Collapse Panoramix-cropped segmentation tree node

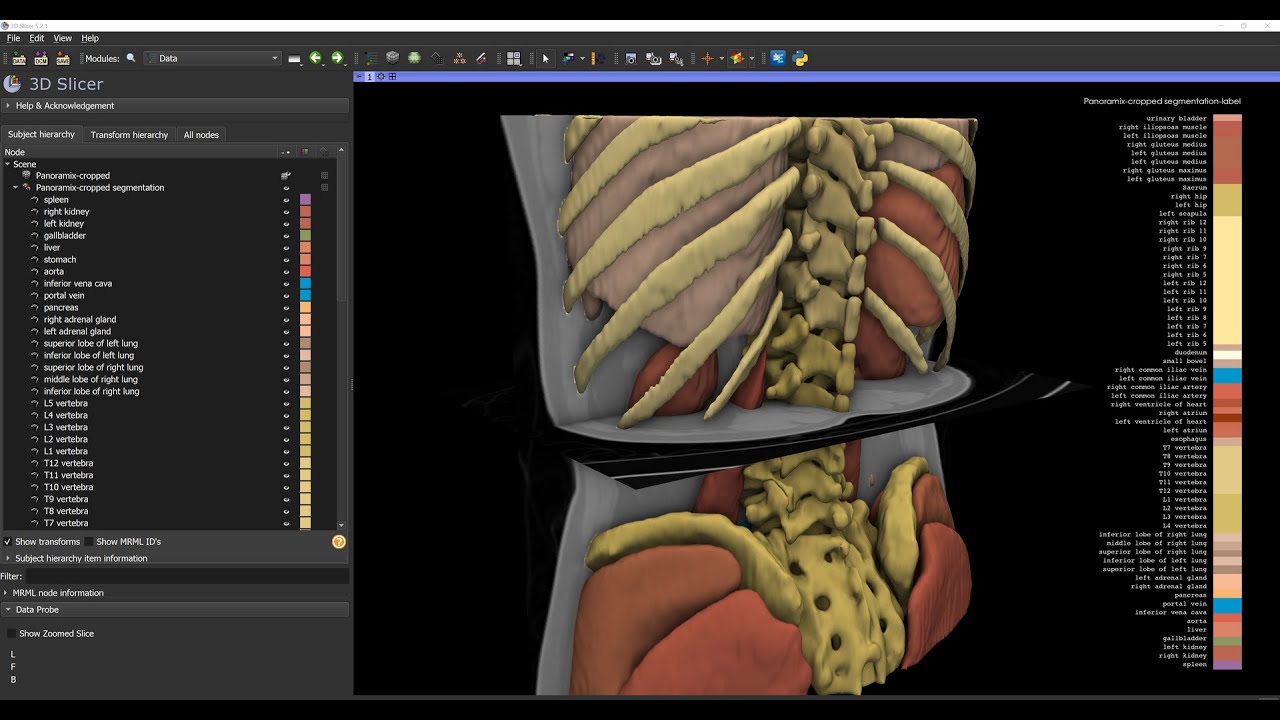(16, 187)
